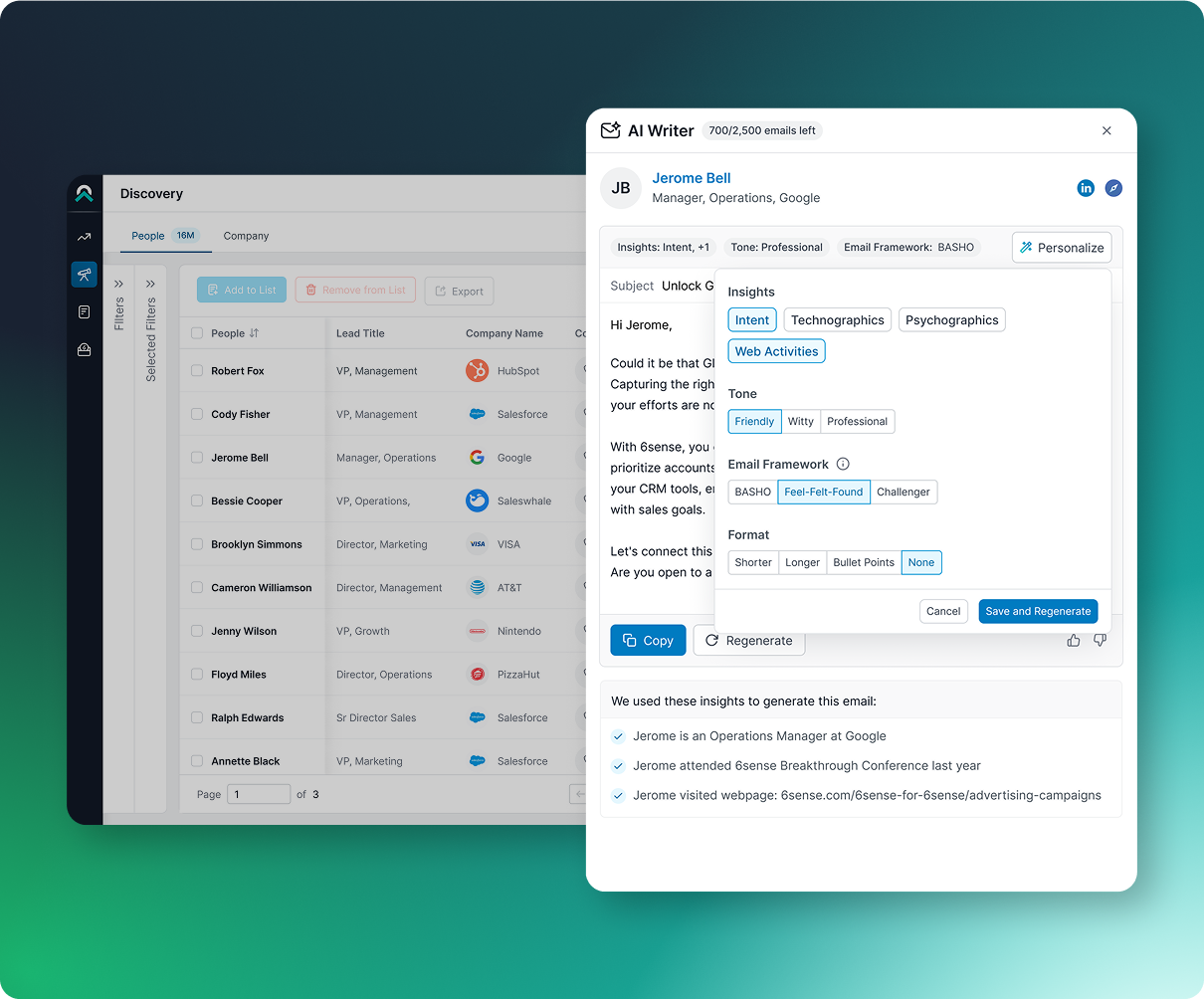
Task: Click the previous page arrow button
Action: tap(578, 794)
